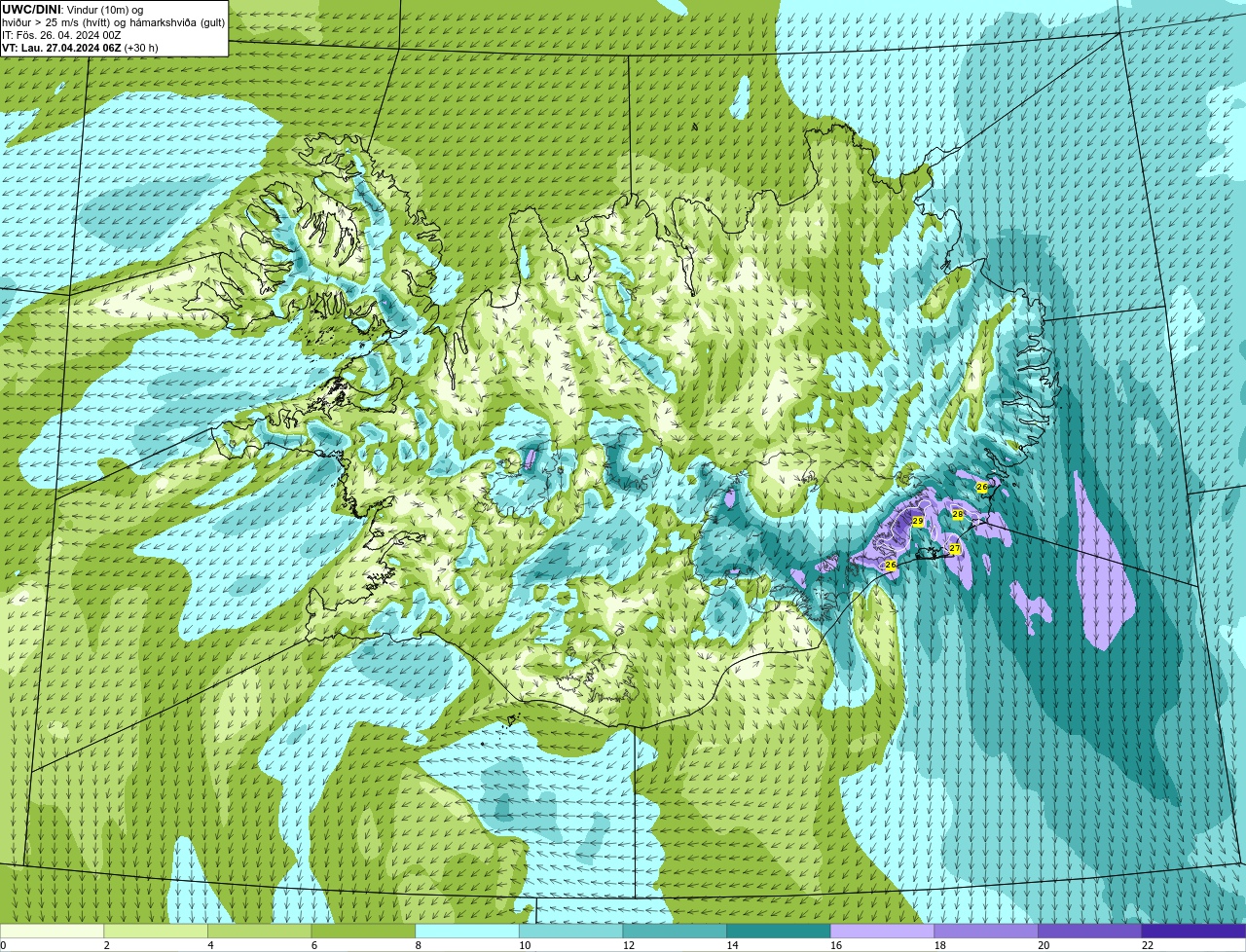Click the colorbar tick label '20'

[1044, 945]
